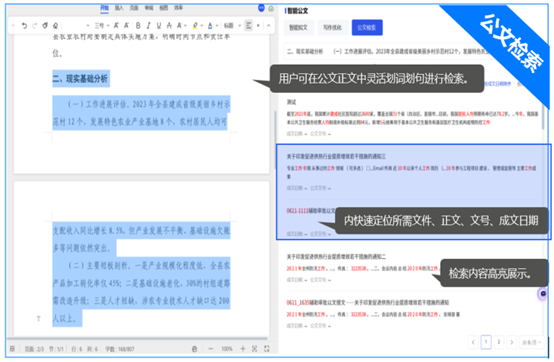Select results page 2
Viewport: 554px width, 362px height.
click(x=499, y=342)
